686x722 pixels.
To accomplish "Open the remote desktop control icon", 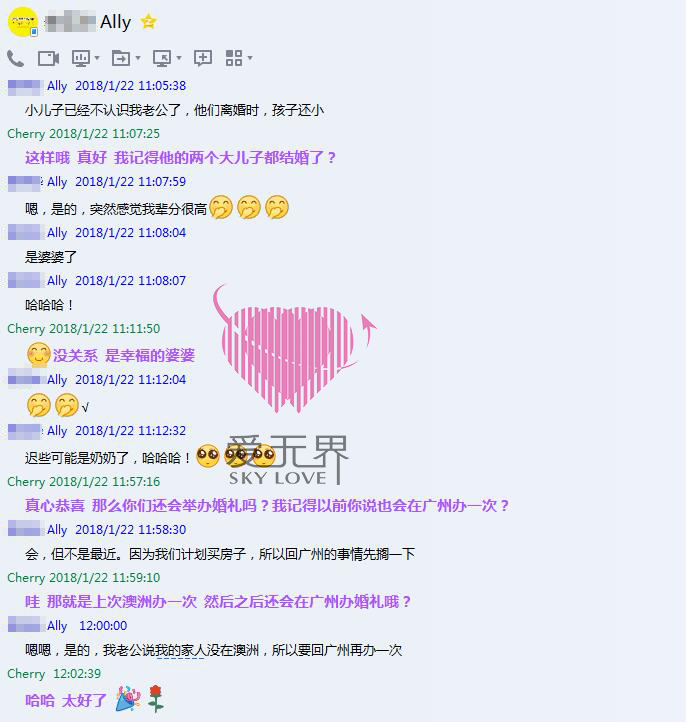I will 162,58.
